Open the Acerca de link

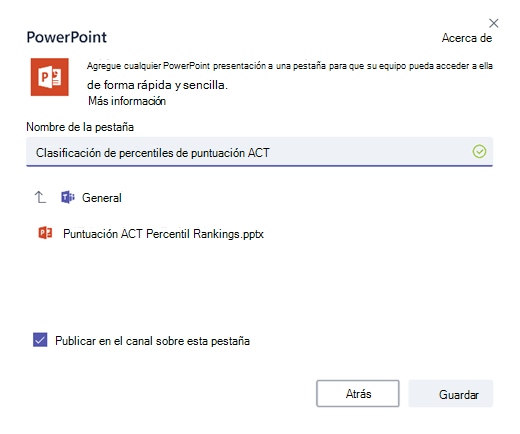tap(467, 38)
